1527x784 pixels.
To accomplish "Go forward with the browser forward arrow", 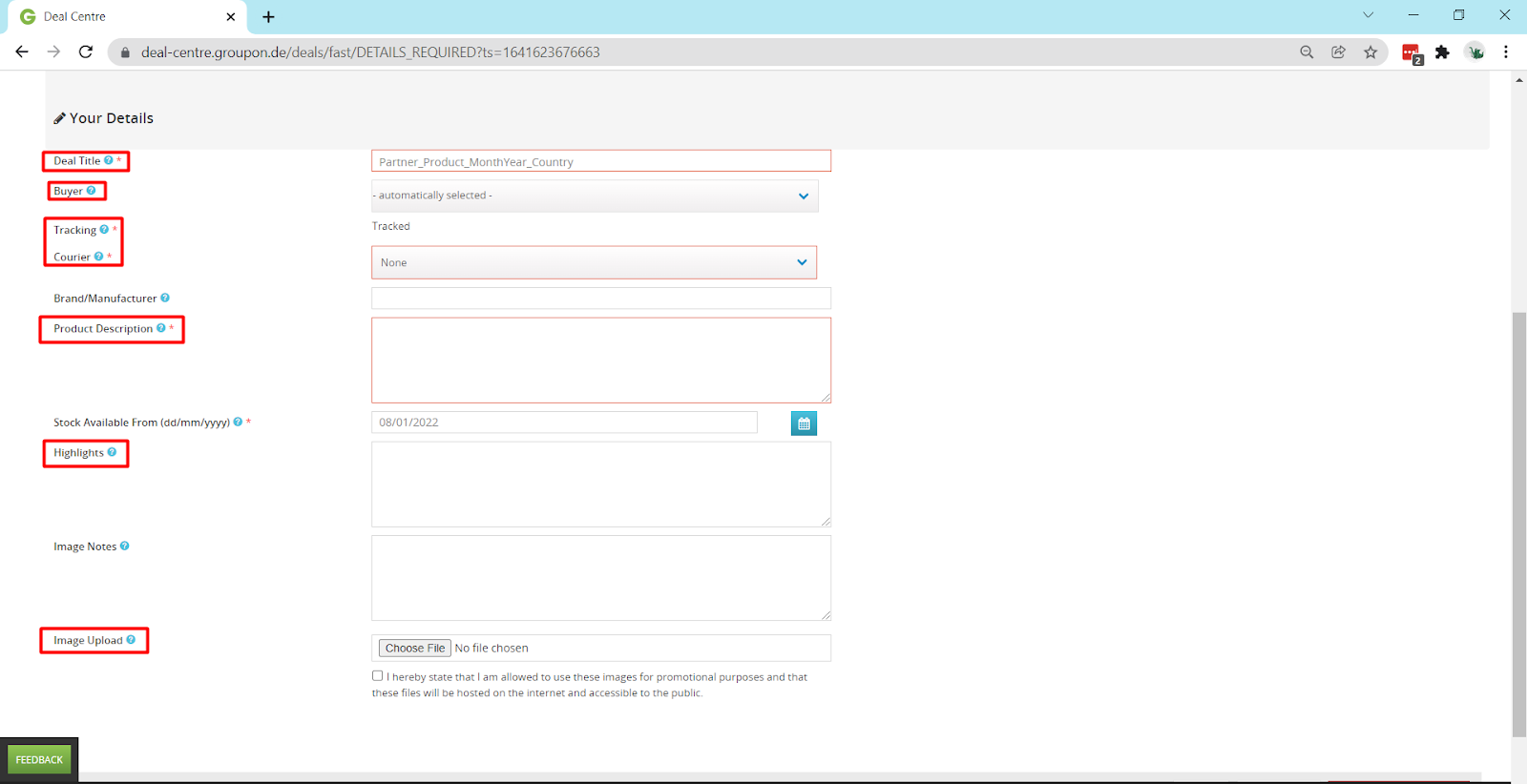I will click(53, 52).
